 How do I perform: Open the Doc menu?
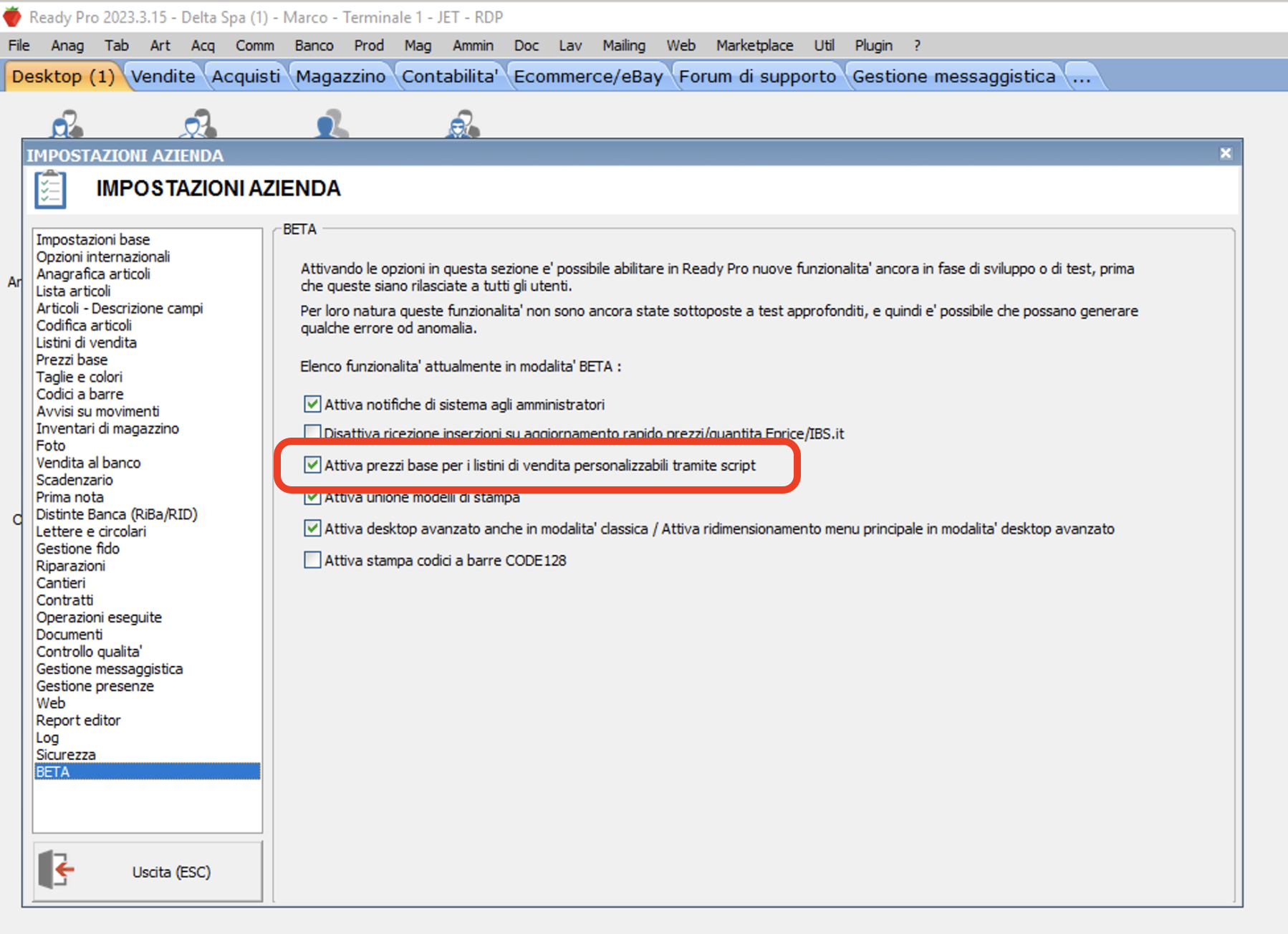[x=527, y=45]
